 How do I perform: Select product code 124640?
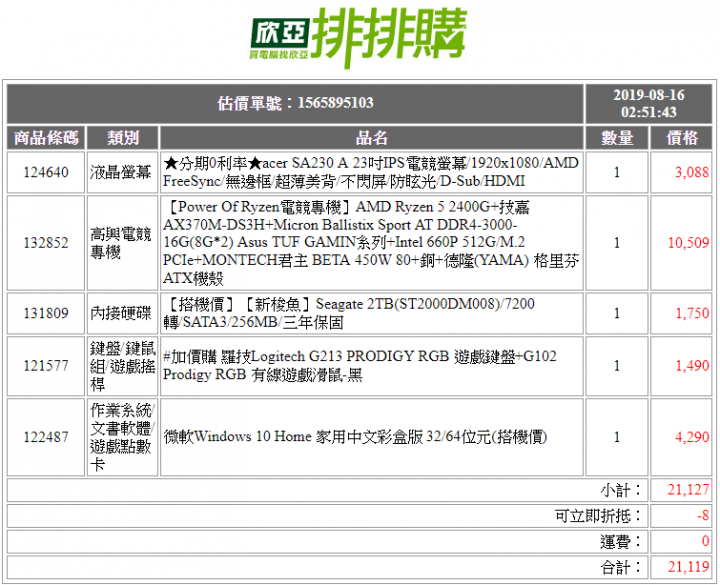coord(46,172)
